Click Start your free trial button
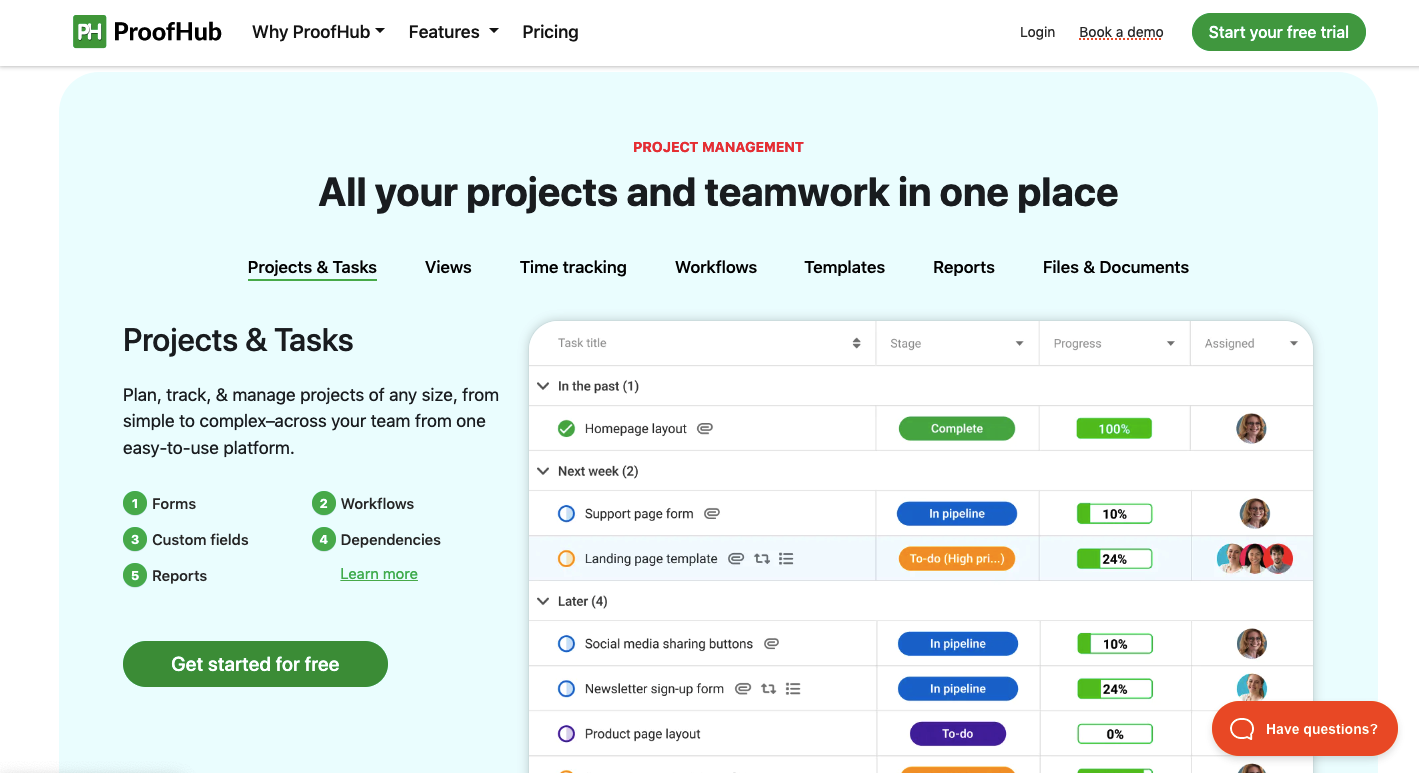This screenshot has height=773, width=1419. tap(1278, 32)
